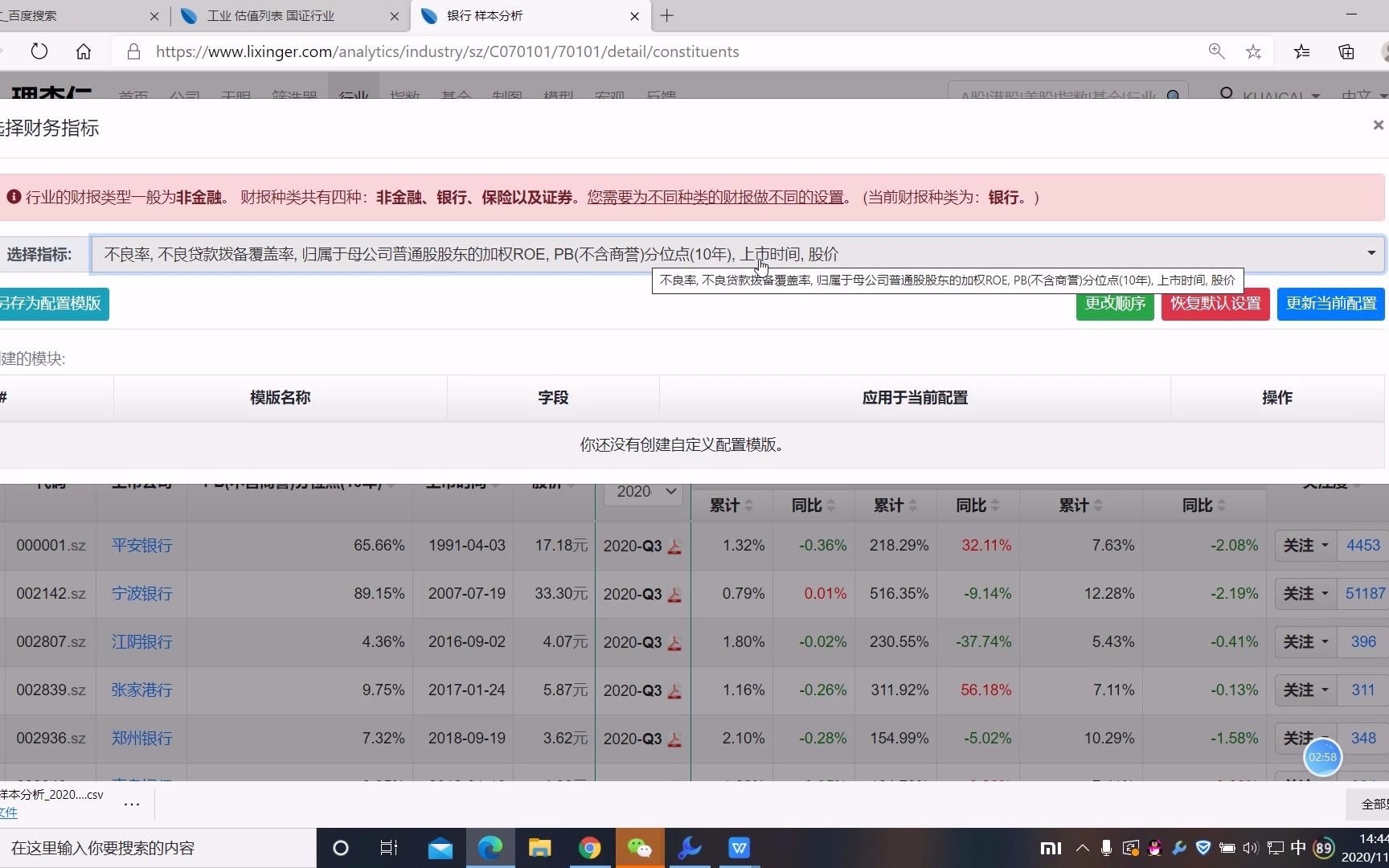Open the PDF report icon for 江阴银行
Viewport: 1389px width, 868px height.
[674, 643]
